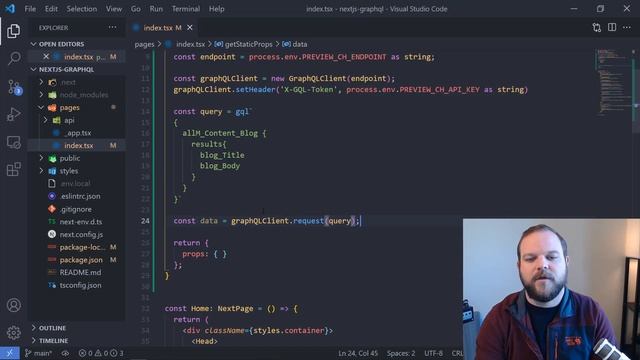The width and height of the screenshot is (640, 360).
Task: Open the View menu
Action: click(114, 9)
